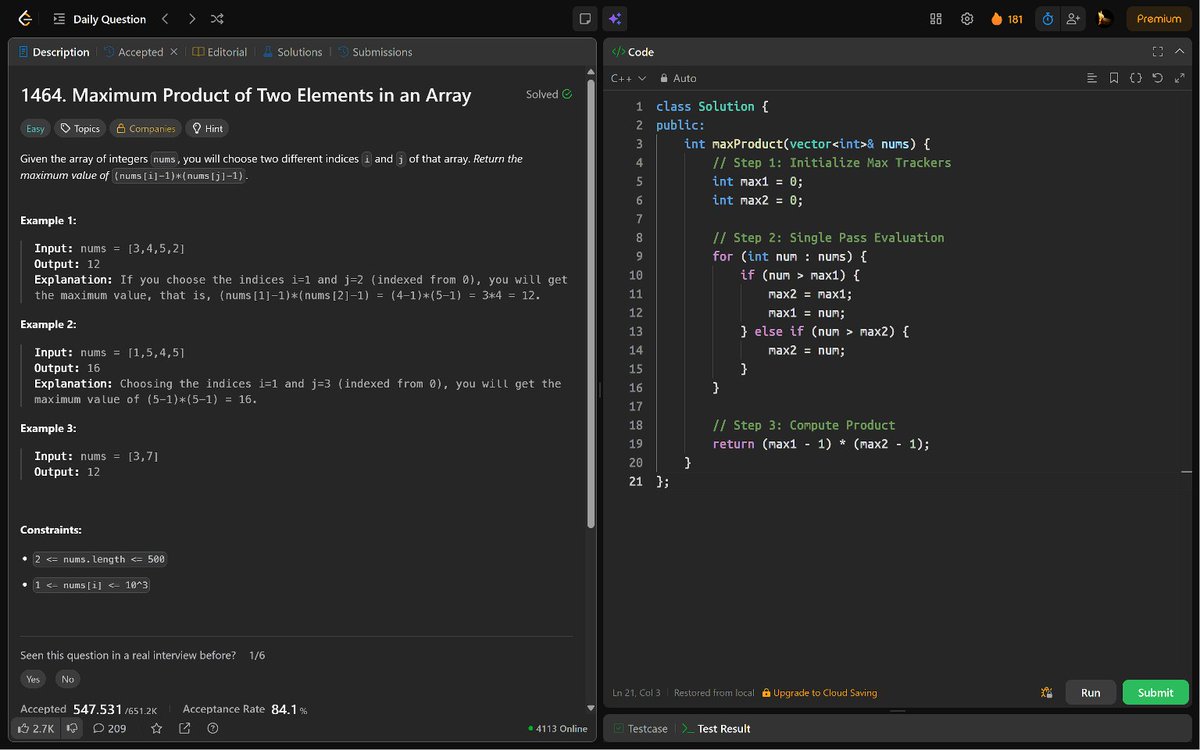Switch to the Submissions tab

[375, 52]
